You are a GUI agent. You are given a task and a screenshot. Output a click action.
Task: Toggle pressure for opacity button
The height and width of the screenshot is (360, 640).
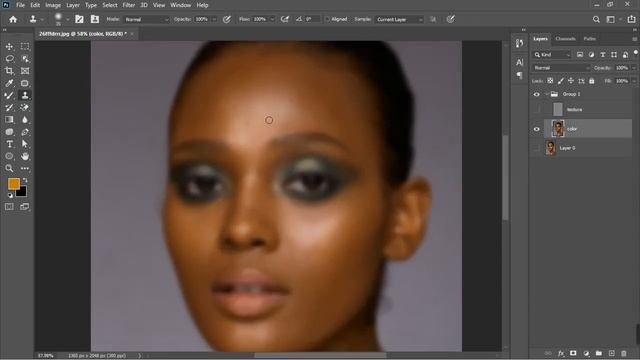(227, 19)
